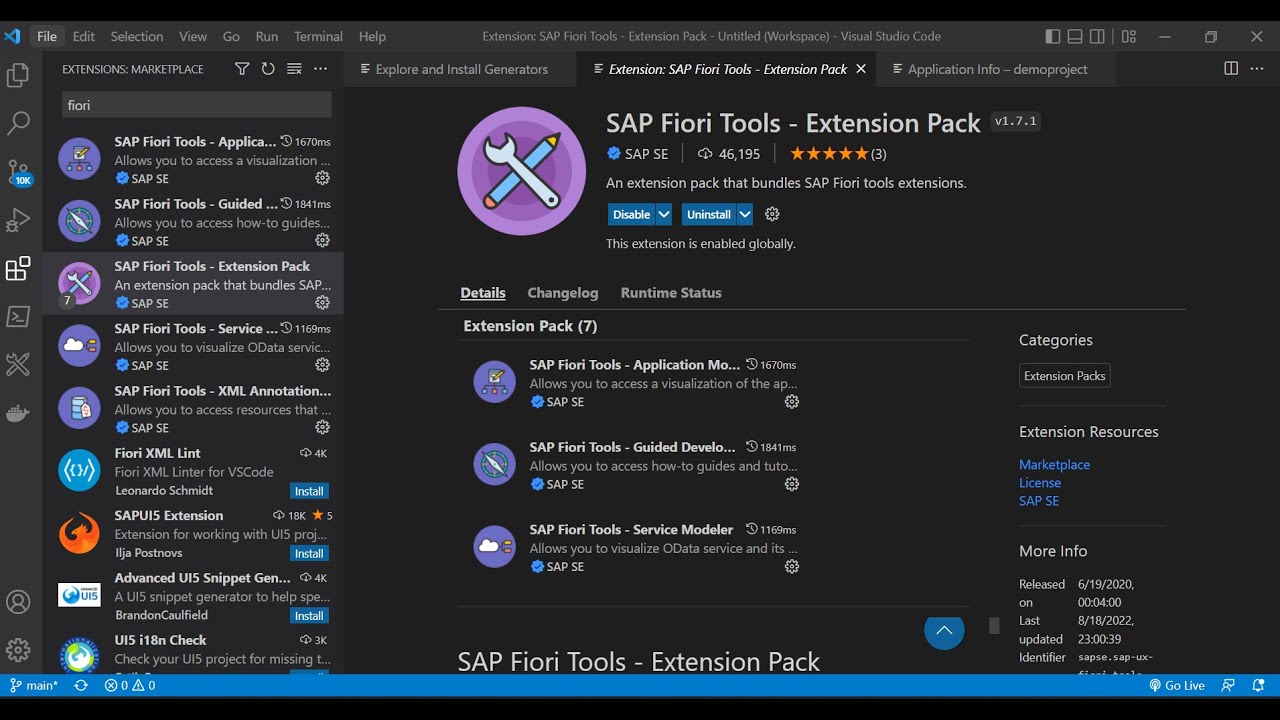The width and height of the screenshot is (1280, 720).
Task: Open the Selection menu
Action: point(137,36)
